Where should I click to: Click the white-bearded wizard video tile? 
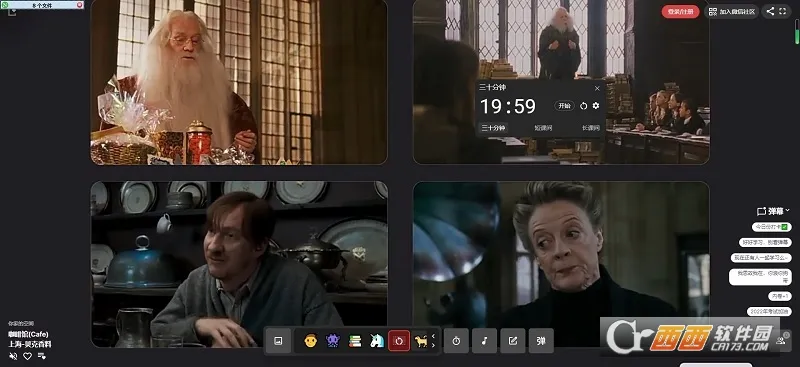[x=239, y=82]
